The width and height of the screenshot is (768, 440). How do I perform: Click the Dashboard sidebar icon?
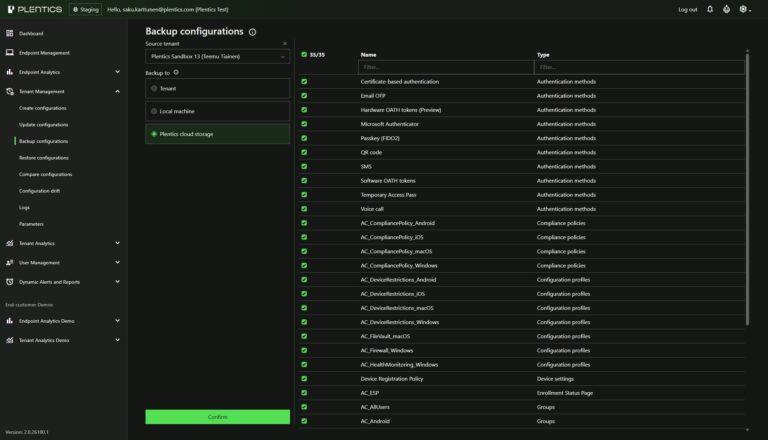[10, 33]
